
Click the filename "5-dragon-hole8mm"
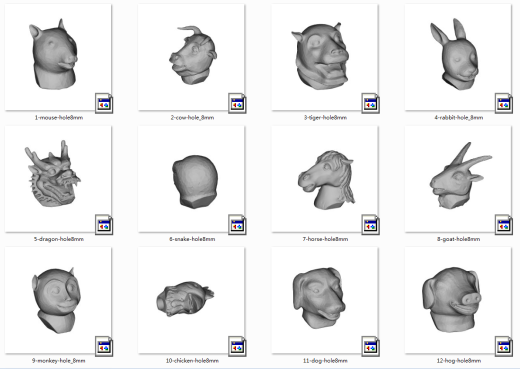pyautogui.click(x=59, y=239)
